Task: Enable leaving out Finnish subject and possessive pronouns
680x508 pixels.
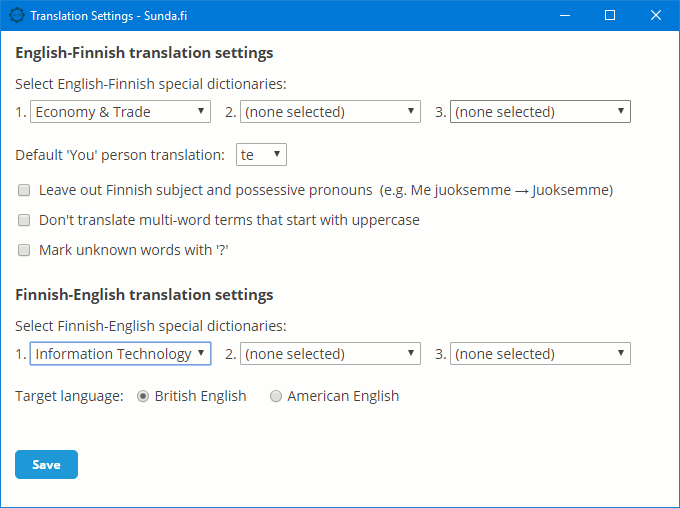Action: pos(24,190)
